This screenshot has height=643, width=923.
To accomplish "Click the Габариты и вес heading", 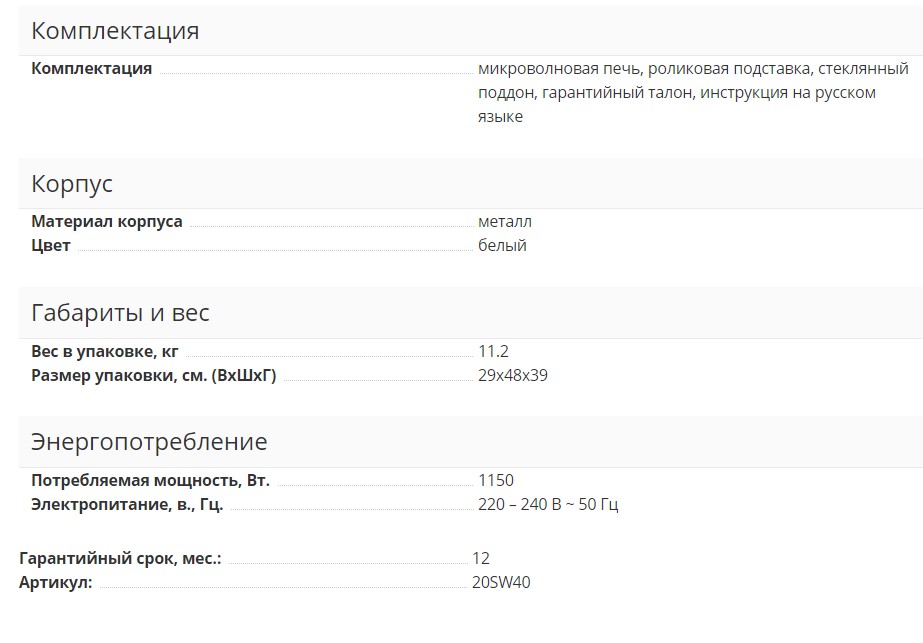I will point(120,313).
